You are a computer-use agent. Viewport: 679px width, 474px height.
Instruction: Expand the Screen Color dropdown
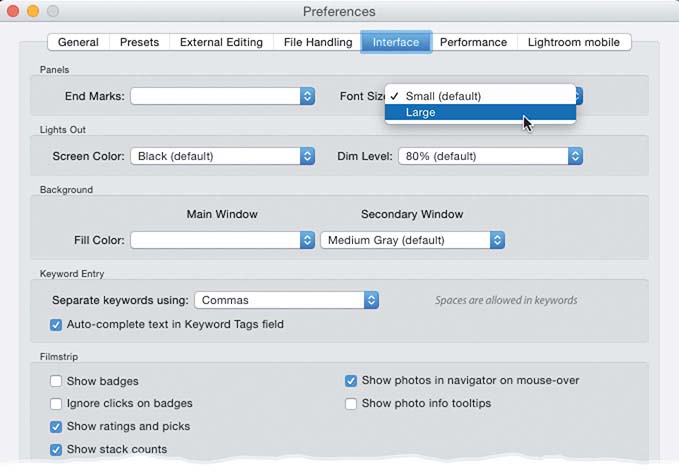point(222,156)
